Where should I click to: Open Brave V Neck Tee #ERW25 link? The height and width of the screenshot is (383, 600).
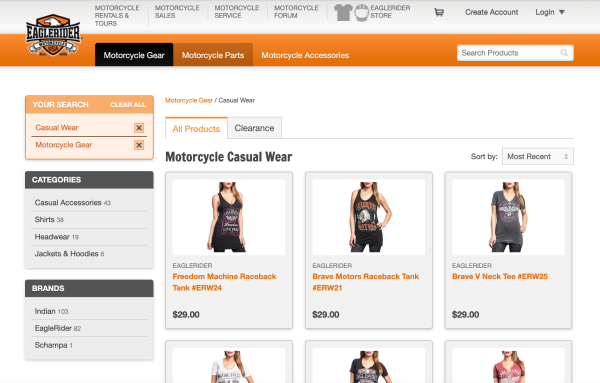(x=500, y=276)
